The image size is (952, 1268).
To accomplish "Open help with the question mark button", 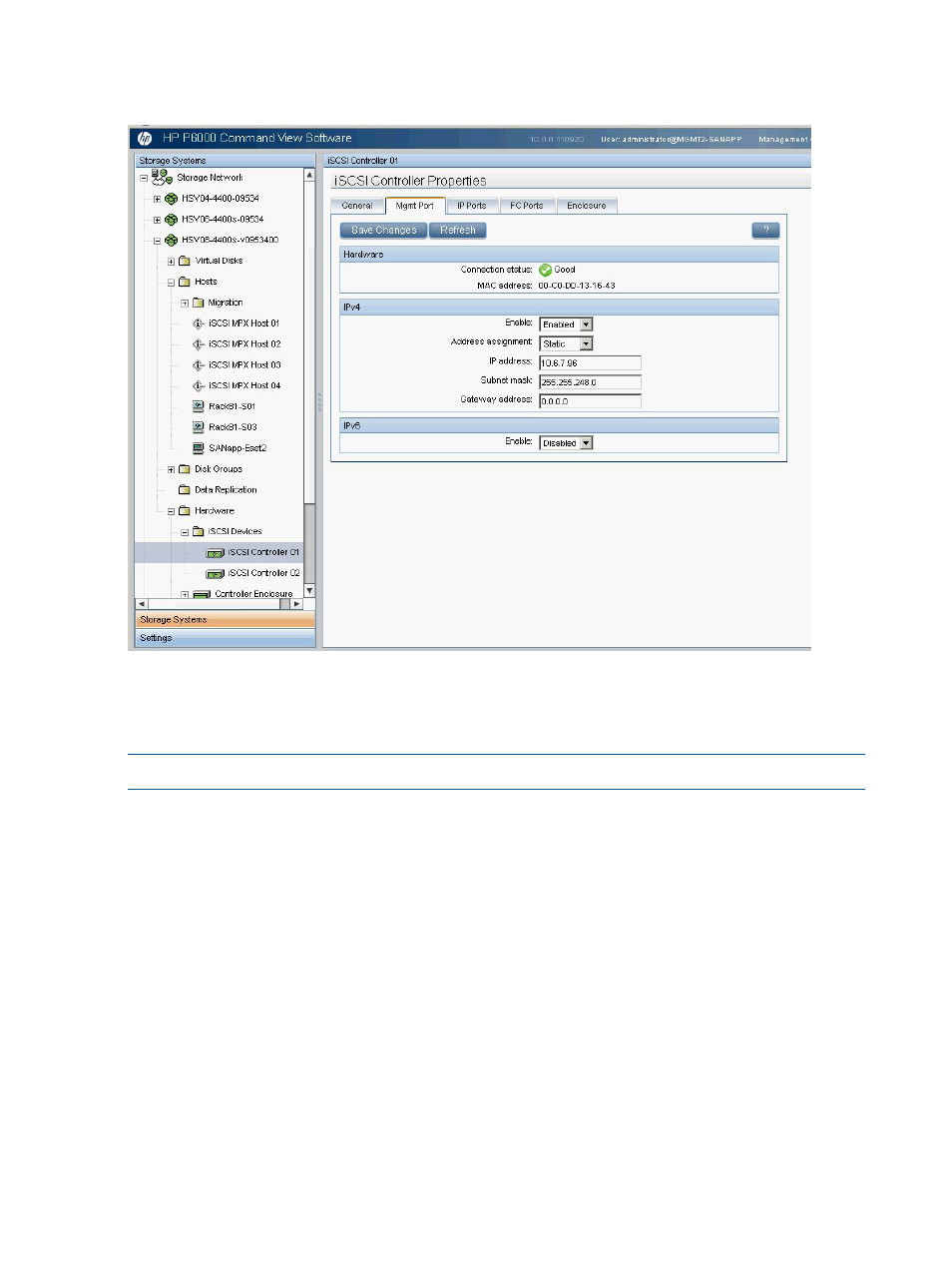I will tap(765, 231).
